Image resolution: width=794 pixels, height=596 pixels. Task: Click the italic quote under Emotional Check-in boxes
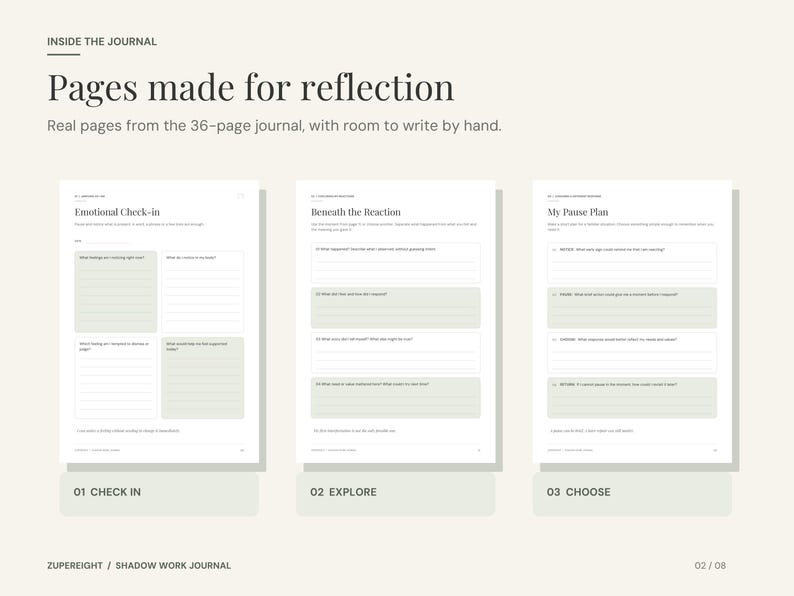pyautogui.click(x=128, y=431)
